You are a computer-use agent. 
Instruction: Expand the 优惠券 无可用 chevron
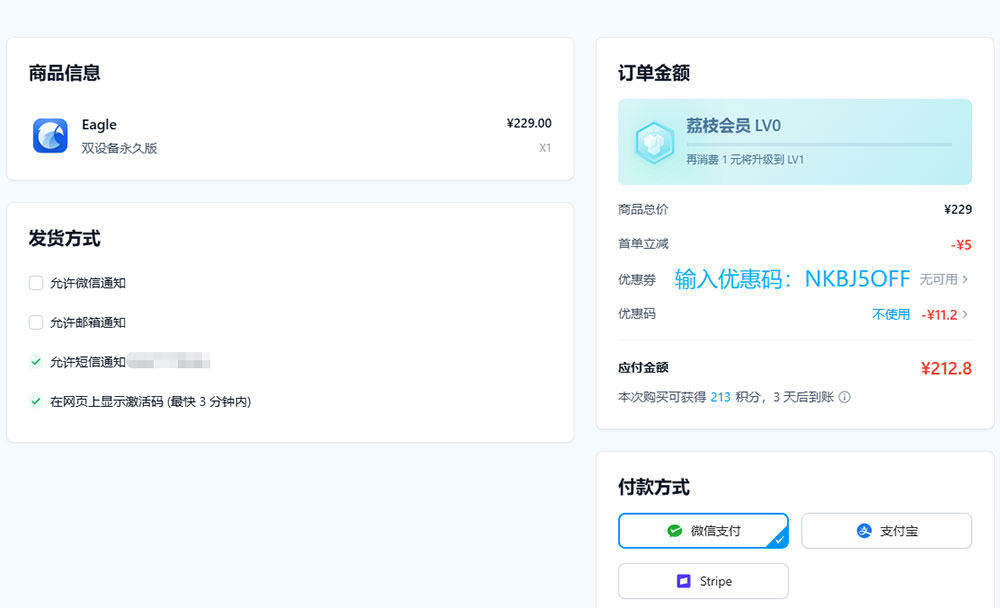point(965,279)
